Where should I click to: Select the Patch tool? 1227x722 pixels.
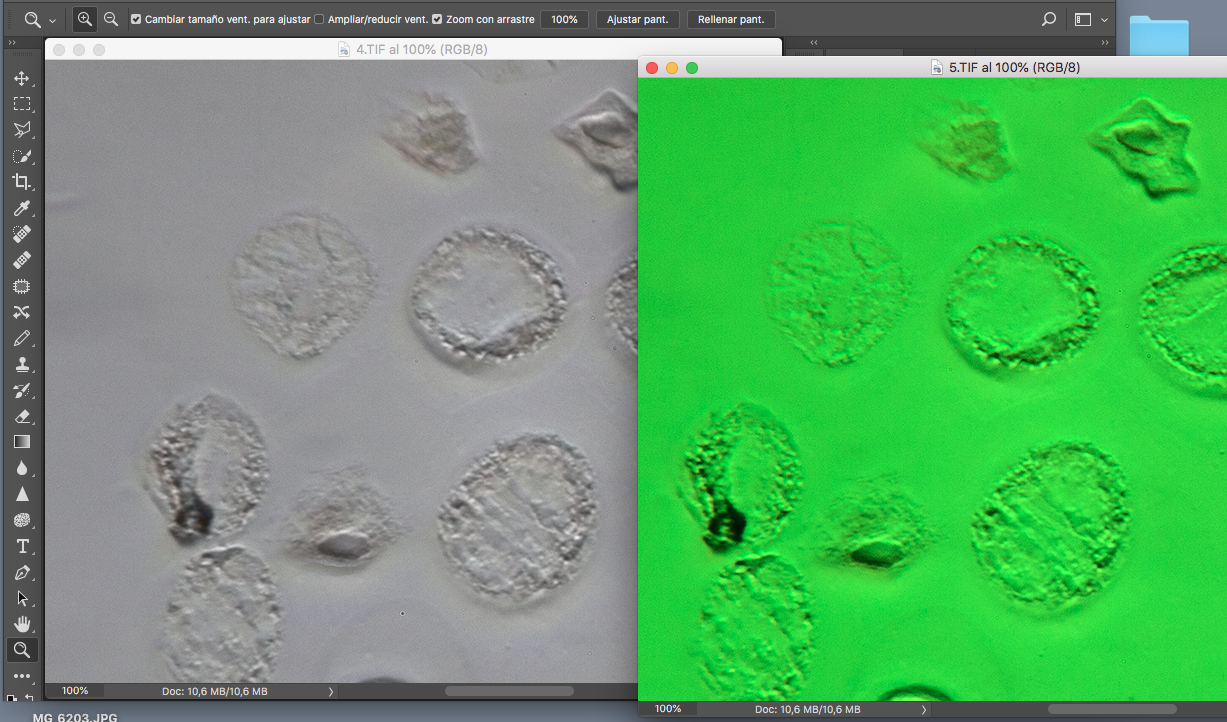(22, 286)
